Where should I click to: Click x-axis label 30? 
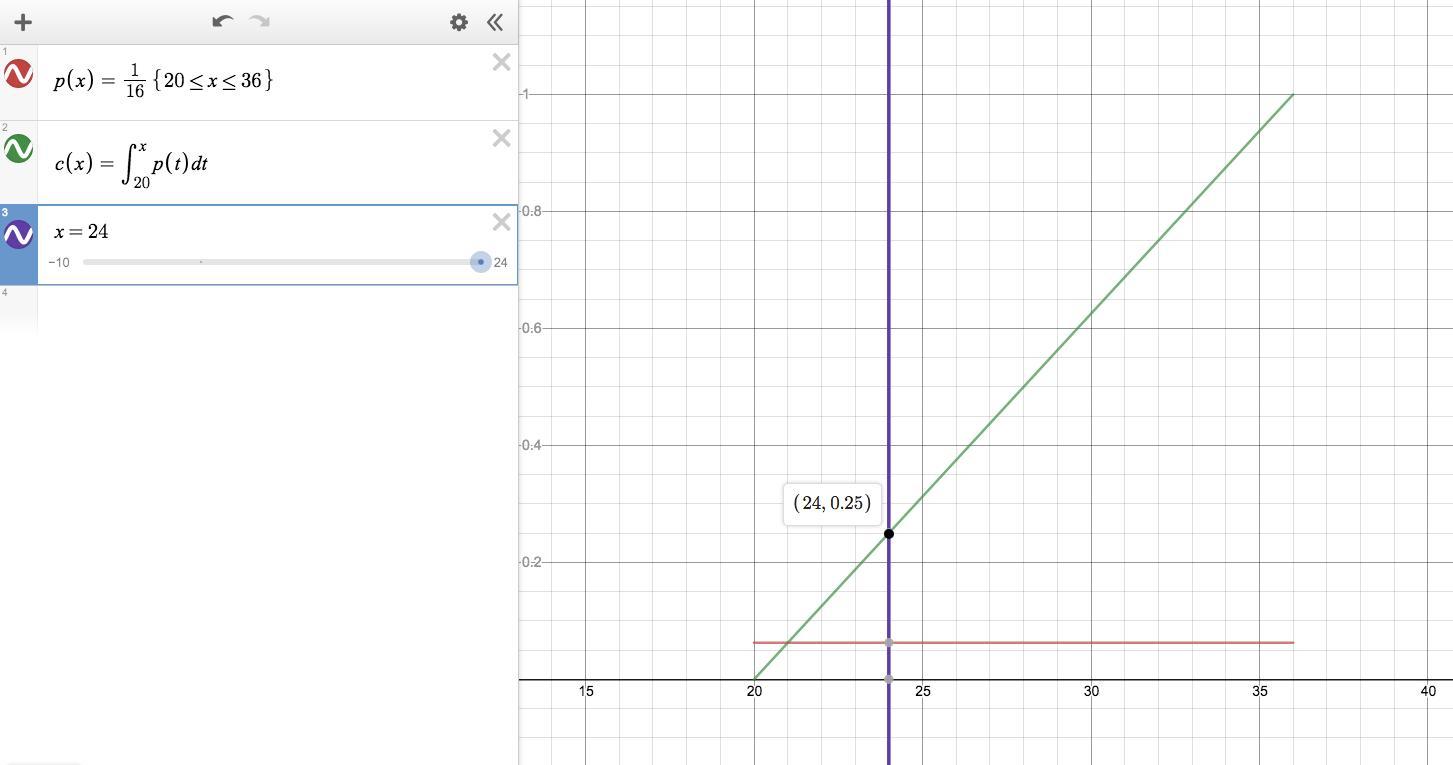[x=1091, y=691]
